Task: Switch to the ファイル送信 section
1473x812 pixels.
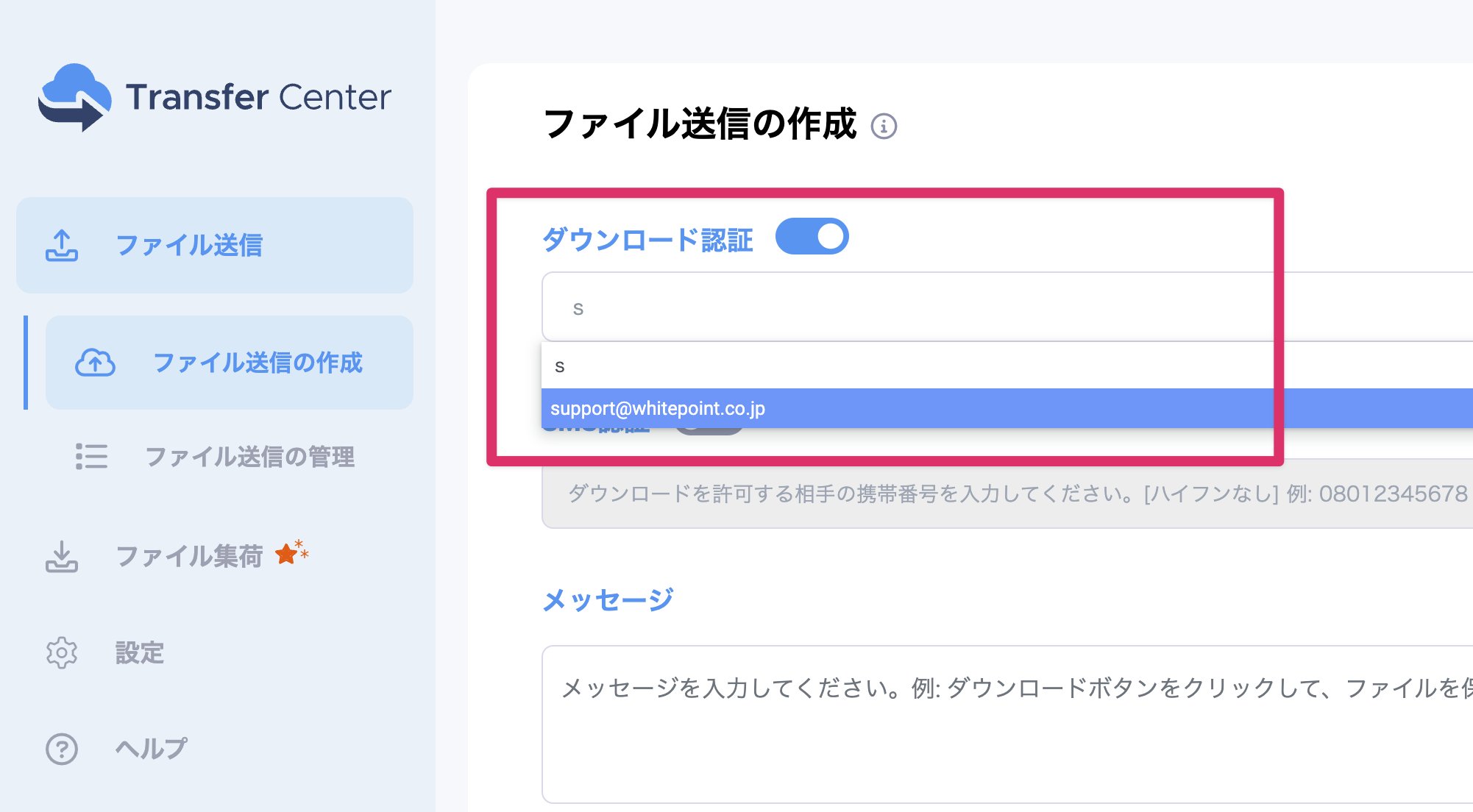Action: [x=190, y=246]
